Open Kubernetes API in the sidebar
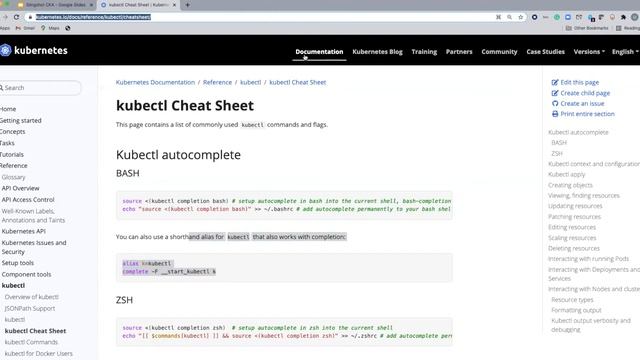This screenshot has width=640, height=360. [24, 231]
